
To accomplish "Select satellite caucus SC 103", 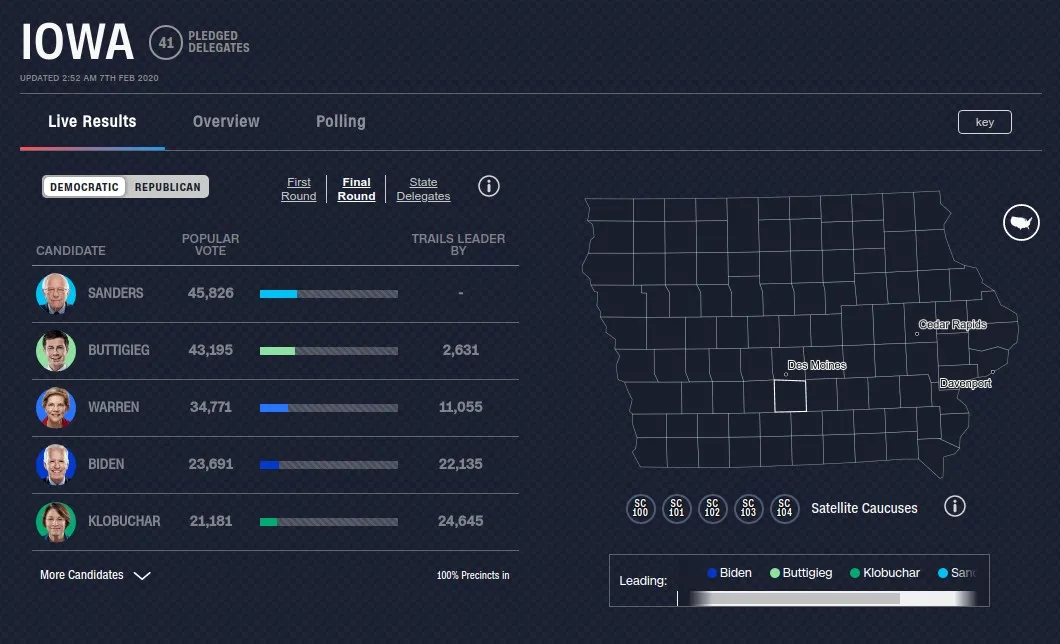I will point(748,508).
